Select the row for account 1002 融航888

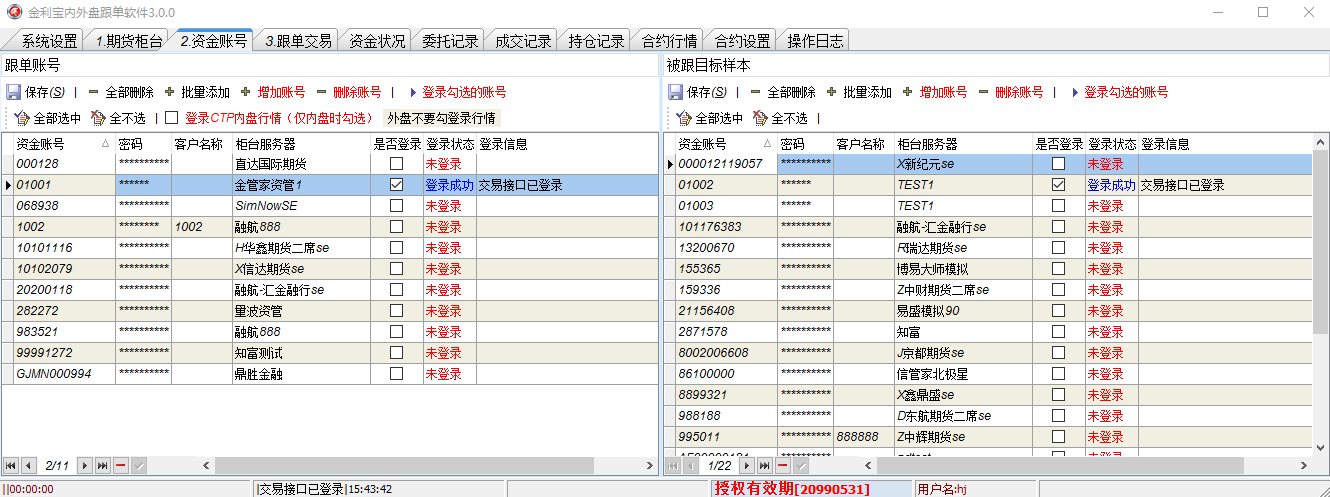point(330,227)
